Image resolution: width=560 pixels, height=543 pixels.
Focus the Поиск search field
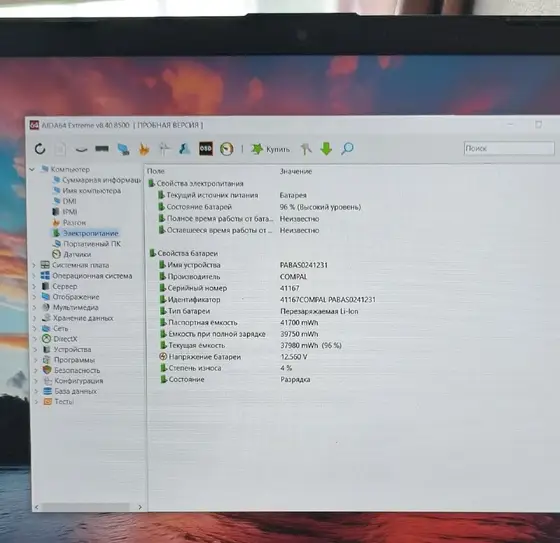tap(509, 148)
